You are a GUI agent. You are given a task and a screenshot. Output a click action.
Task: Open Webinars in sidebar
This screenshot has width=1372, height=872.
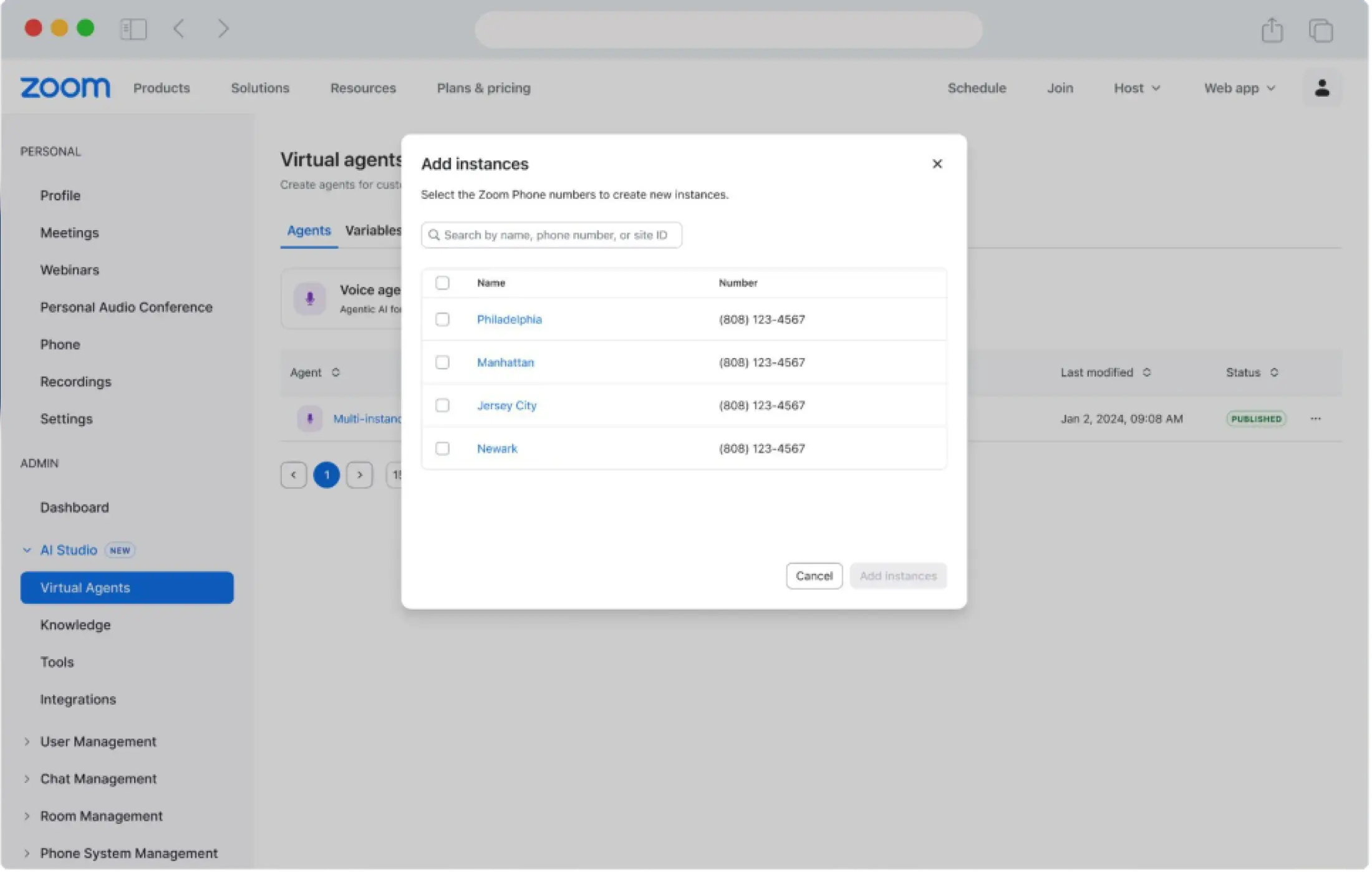coord(70,270)
